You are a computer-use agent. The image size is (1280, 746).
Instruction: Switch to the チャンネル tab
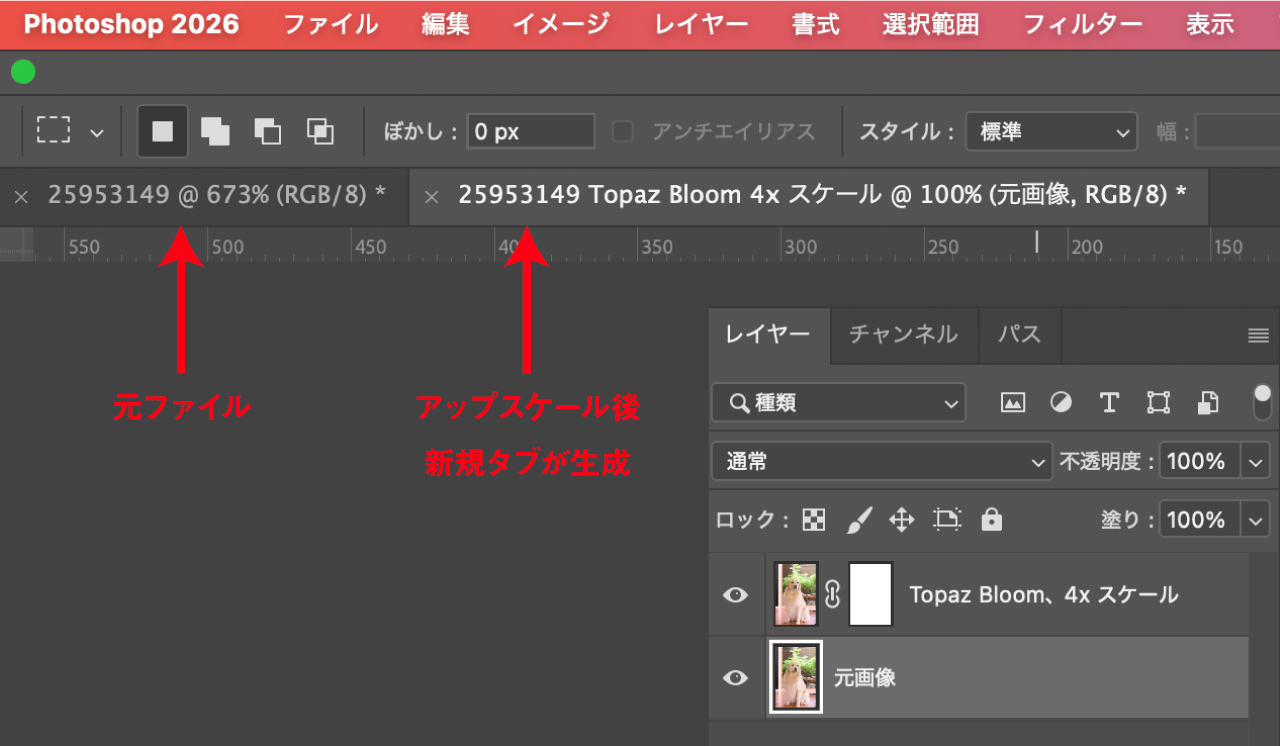click(903, 336)
